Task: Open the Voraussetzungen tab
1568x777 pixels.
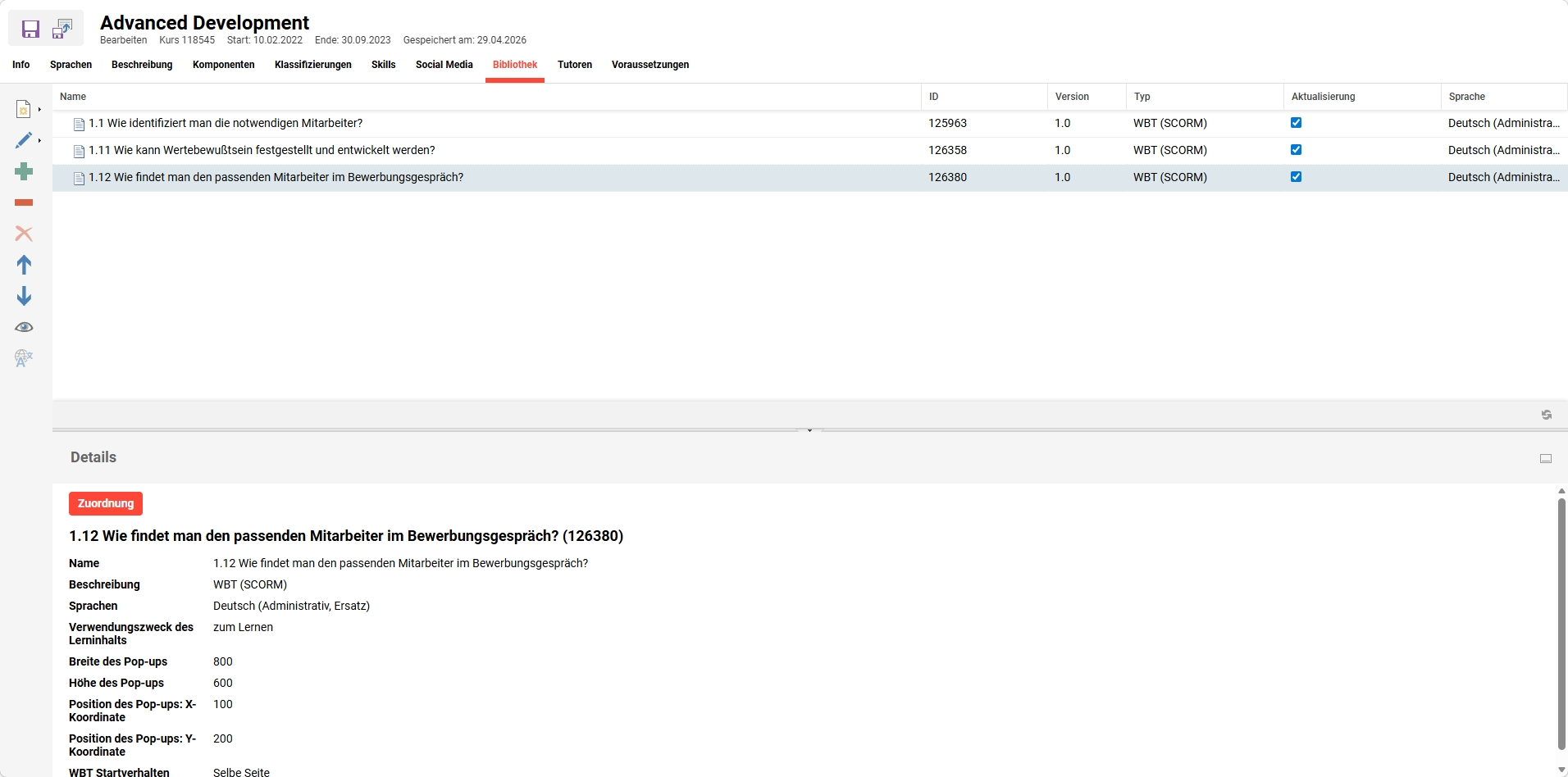Action: [650, 65]
